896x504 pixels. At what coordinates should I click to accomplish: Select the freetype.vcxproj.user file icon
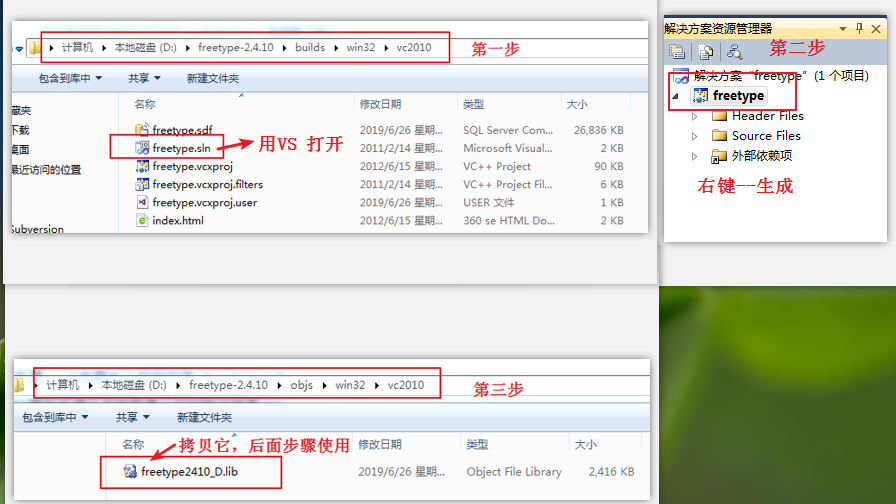pos(142,202)
